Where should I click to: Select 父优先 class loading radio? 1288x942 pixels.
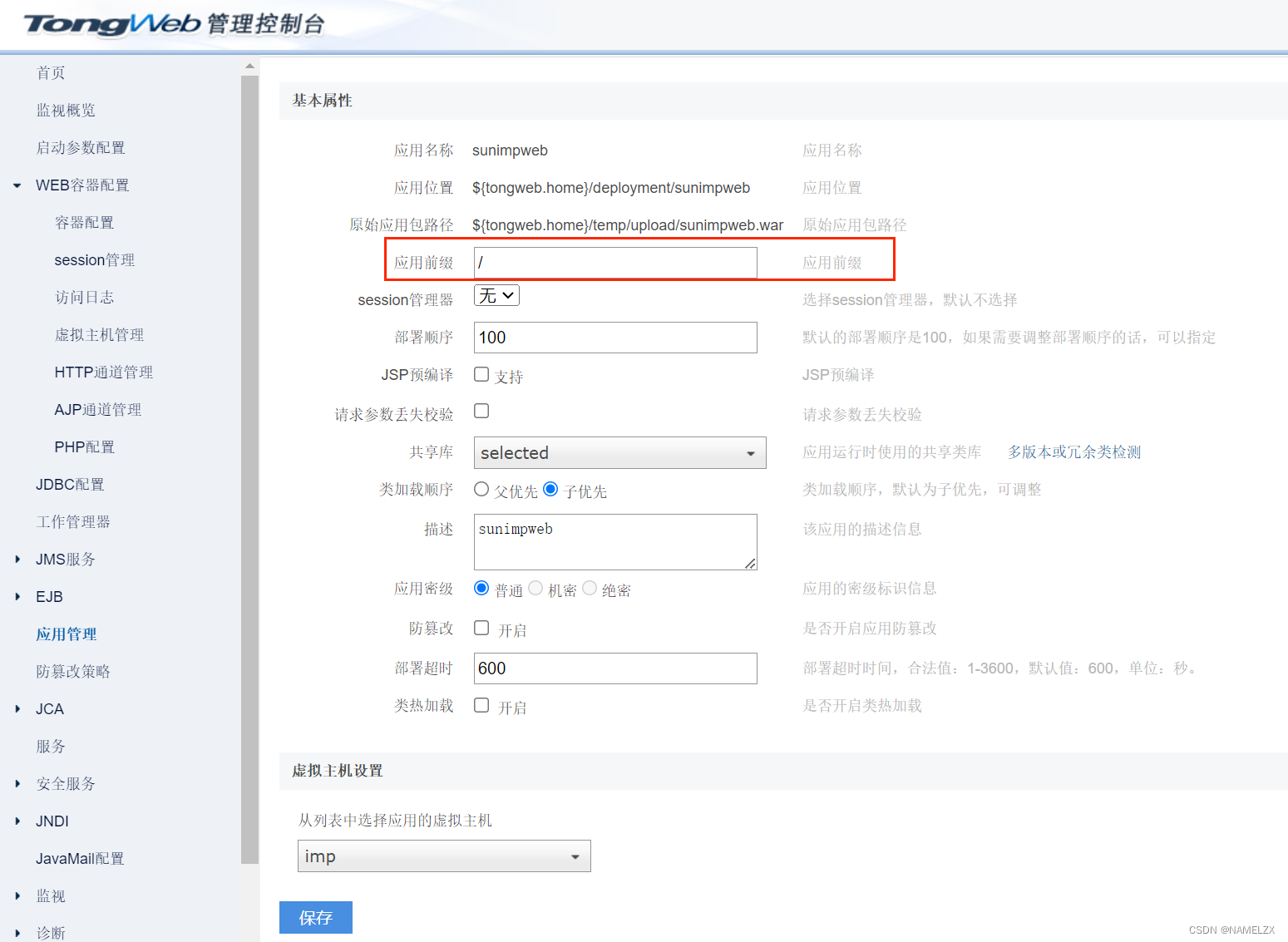pyautogui.click(x=481, y=489)
